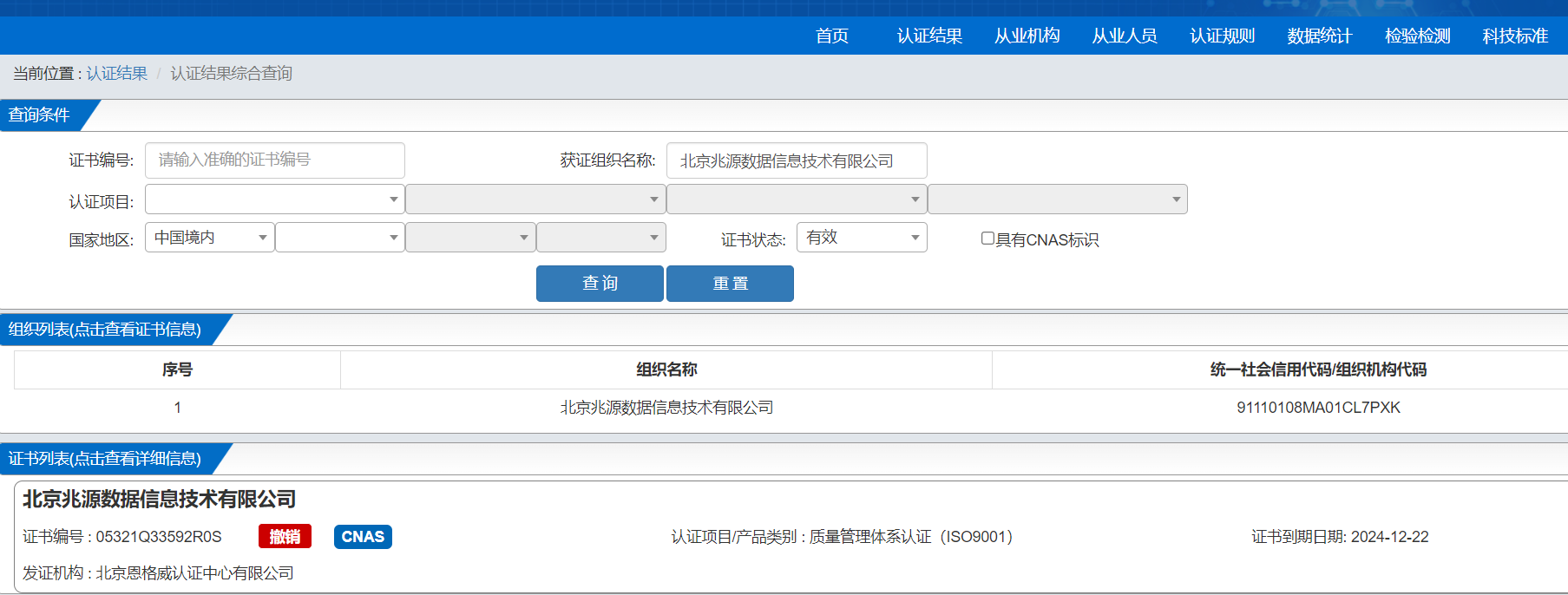Open the 认证规则 navigation menu item
This screenshot has width=1568, height=595.
tap(1222, 36)
